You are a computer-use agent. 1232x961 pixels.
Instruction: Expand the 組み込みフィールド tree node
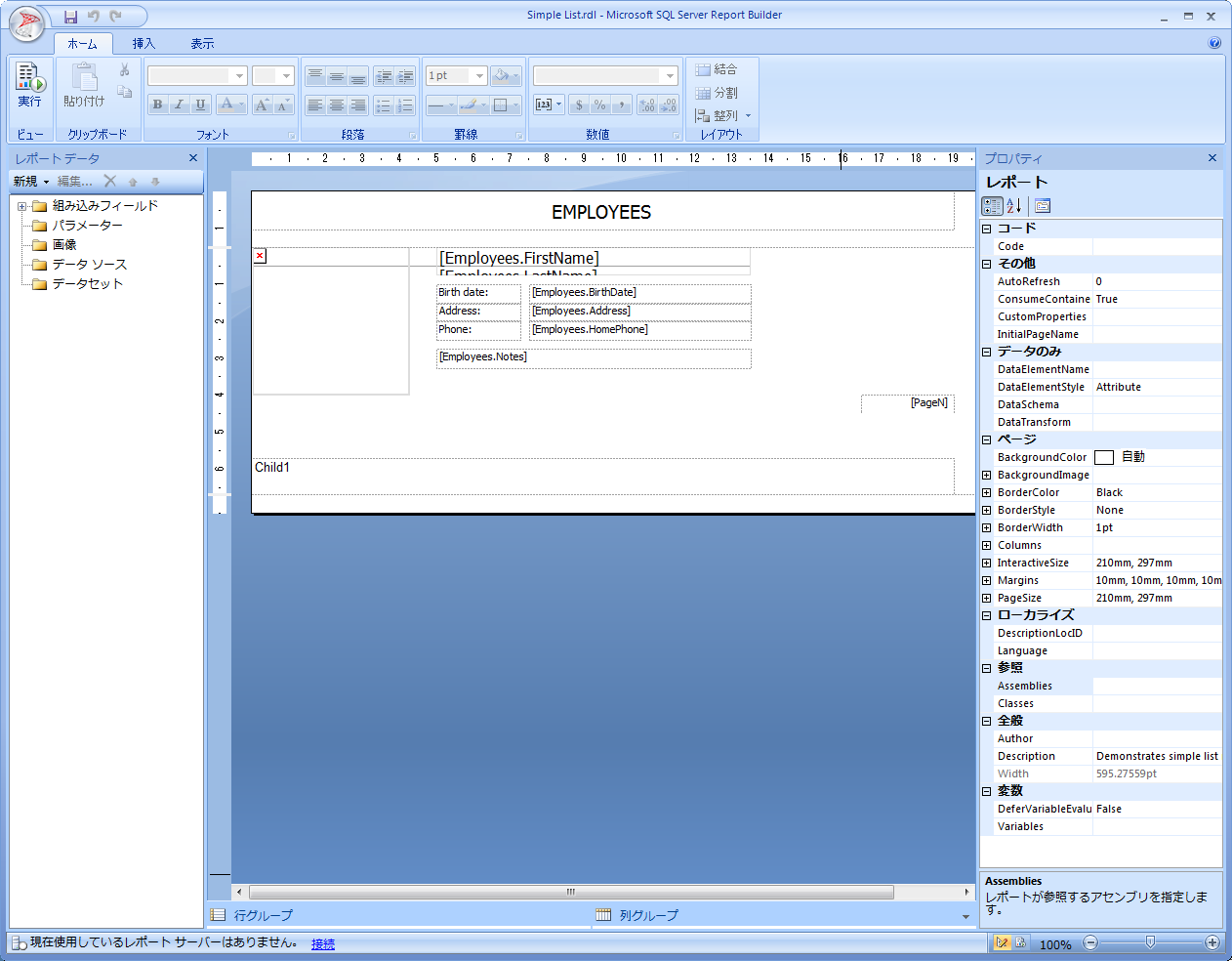tap(21, 206)
